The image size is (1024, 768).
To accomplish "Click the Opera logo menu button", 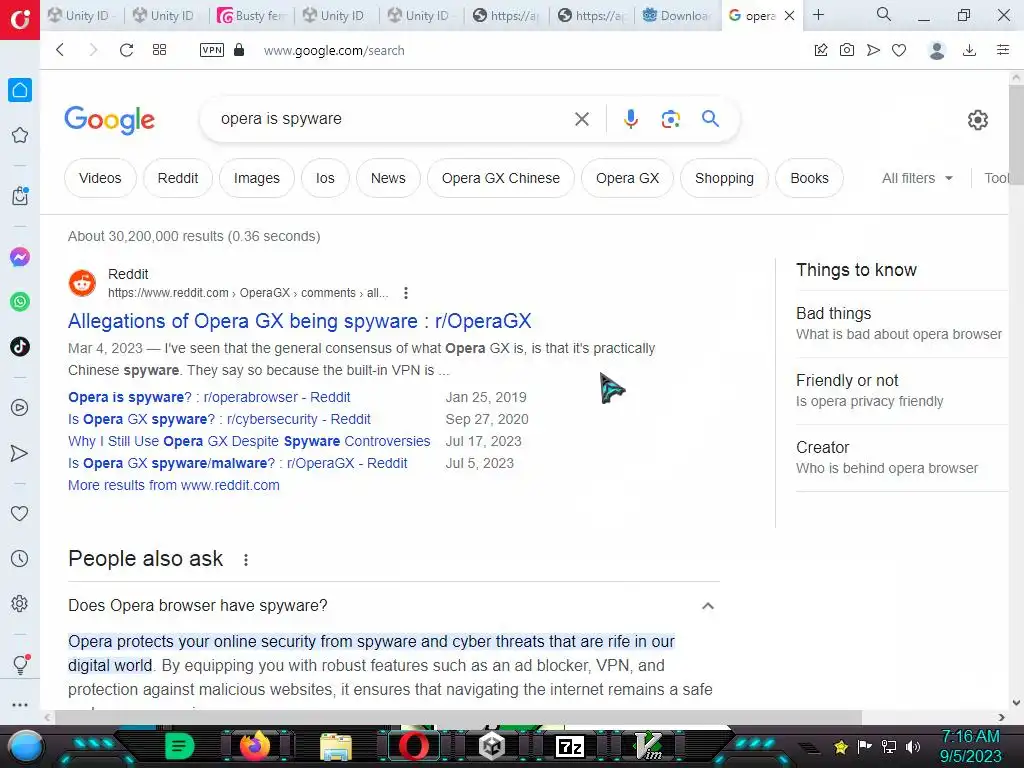I will [x=20, y=20].
